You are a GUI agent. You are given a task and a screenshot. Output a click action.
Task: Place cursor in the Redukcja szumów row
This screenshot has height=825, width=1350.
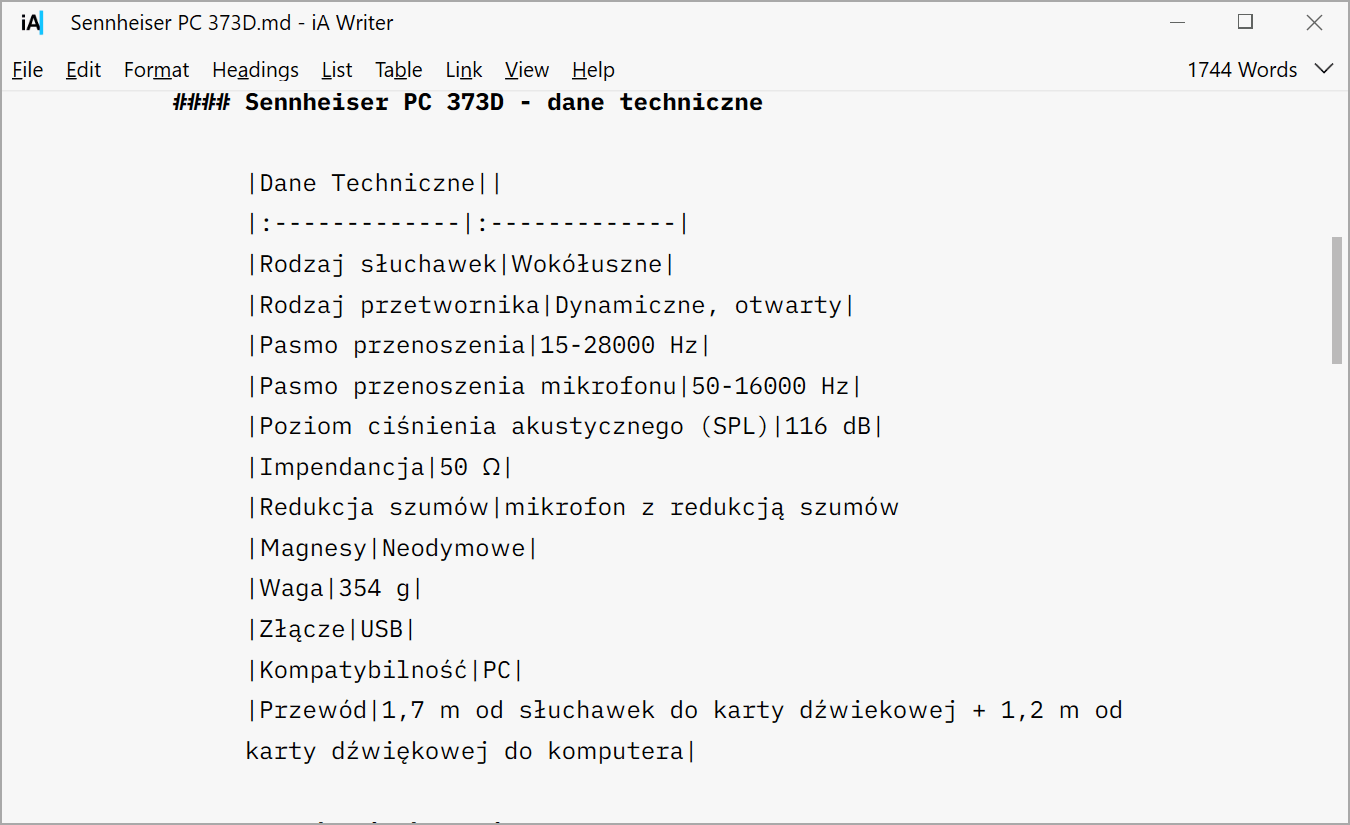572,507
